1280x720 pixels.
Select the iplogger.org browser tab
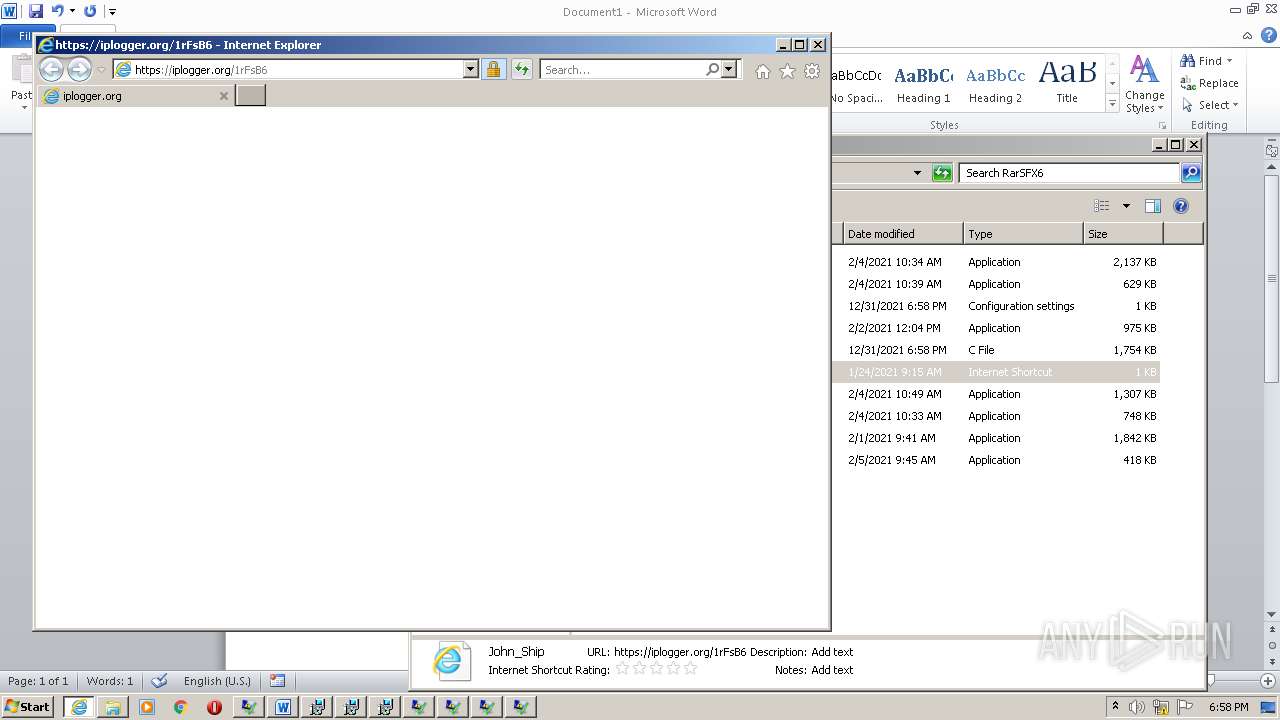[136, 96]
